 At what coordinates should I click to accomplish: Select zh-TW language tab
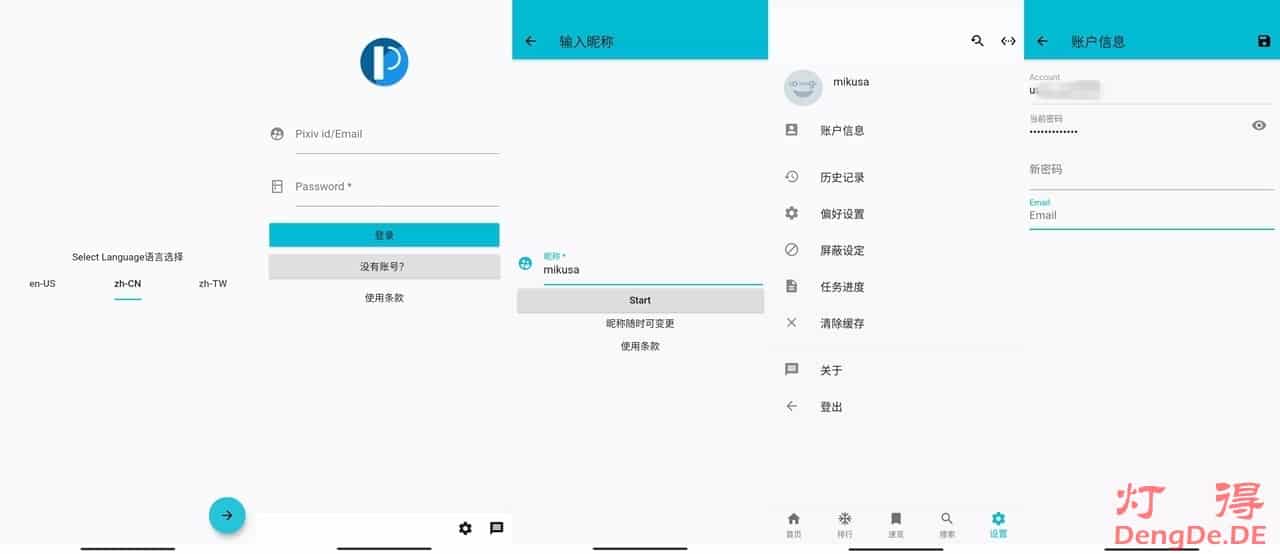(x=213, y=284)
